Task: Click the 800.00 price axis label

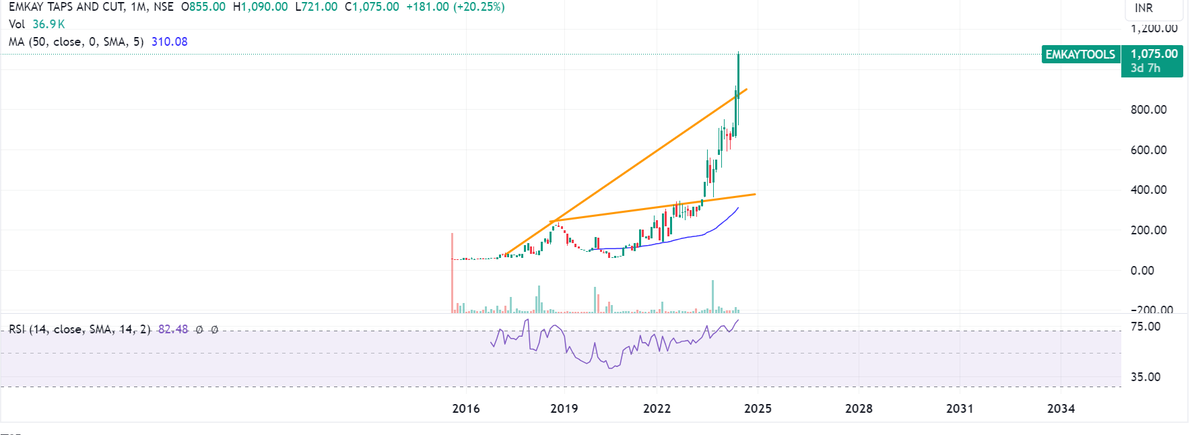Action: click(1149, 110)
